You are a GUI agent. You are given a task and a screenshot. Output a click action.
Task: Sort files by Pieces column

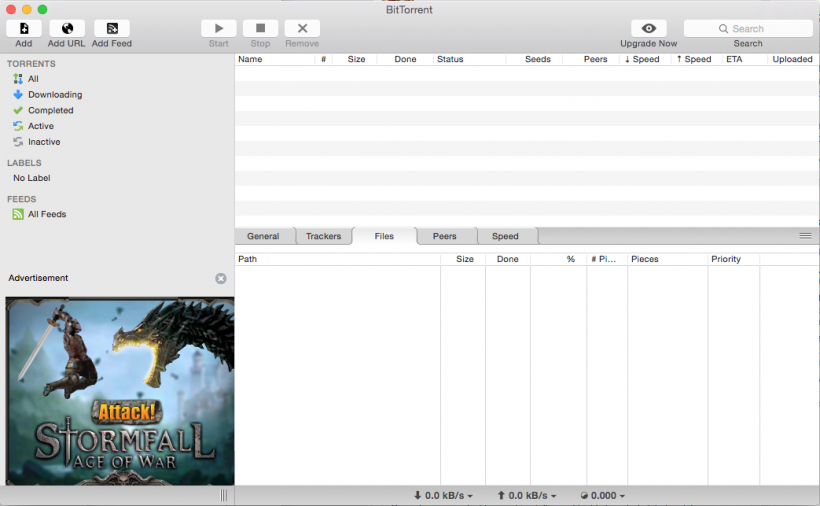(668, 259)
